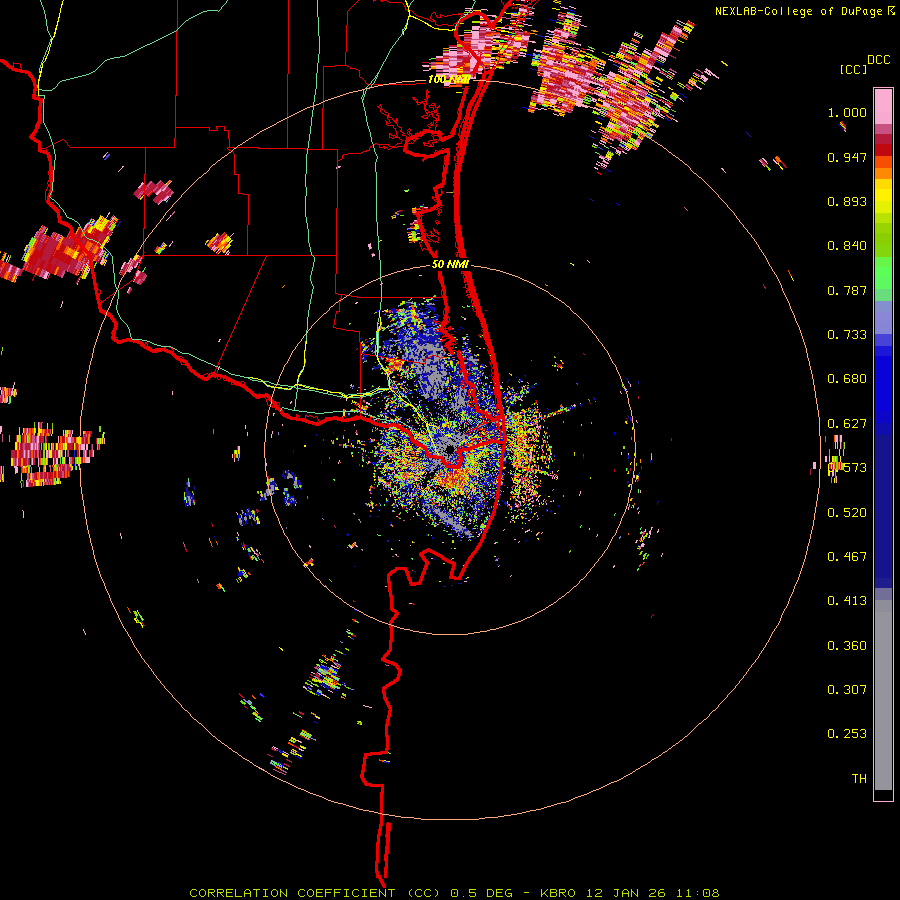Select the 0.467 scale value
The width and height of the screenshot is (900, 900).
847,557
